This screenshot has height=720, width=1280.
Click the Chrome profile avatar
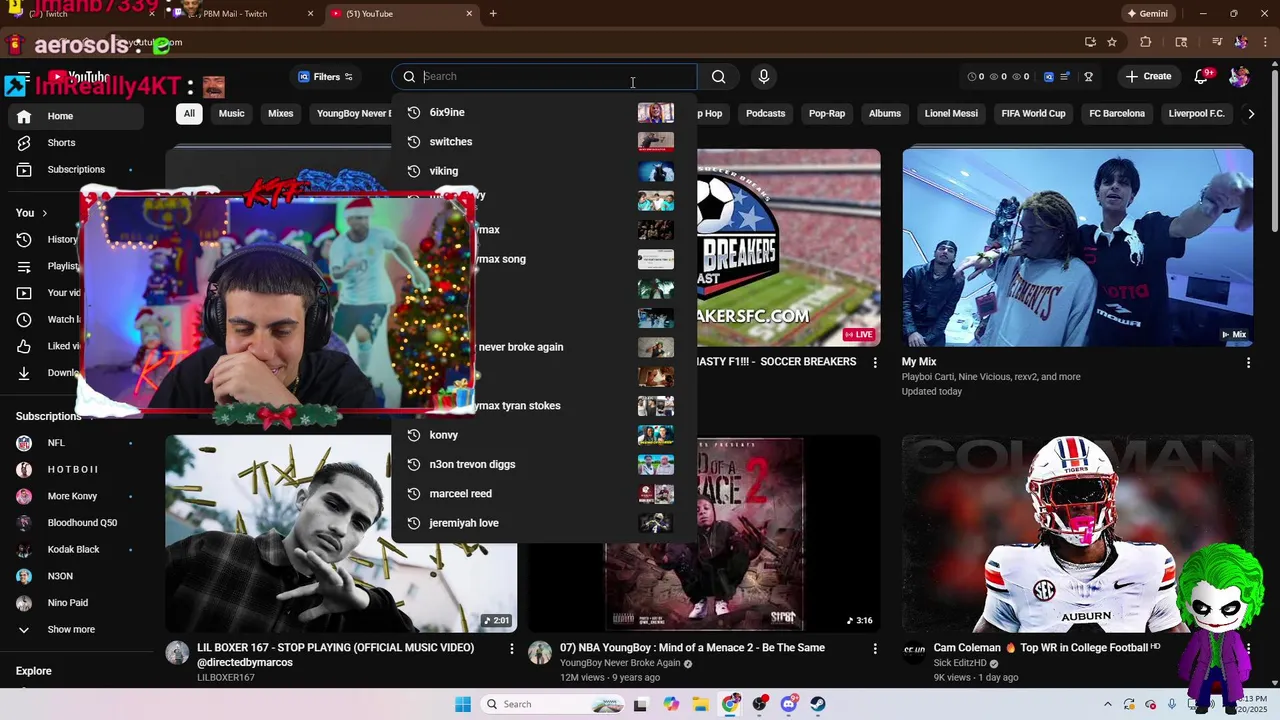click(1241, 42)
